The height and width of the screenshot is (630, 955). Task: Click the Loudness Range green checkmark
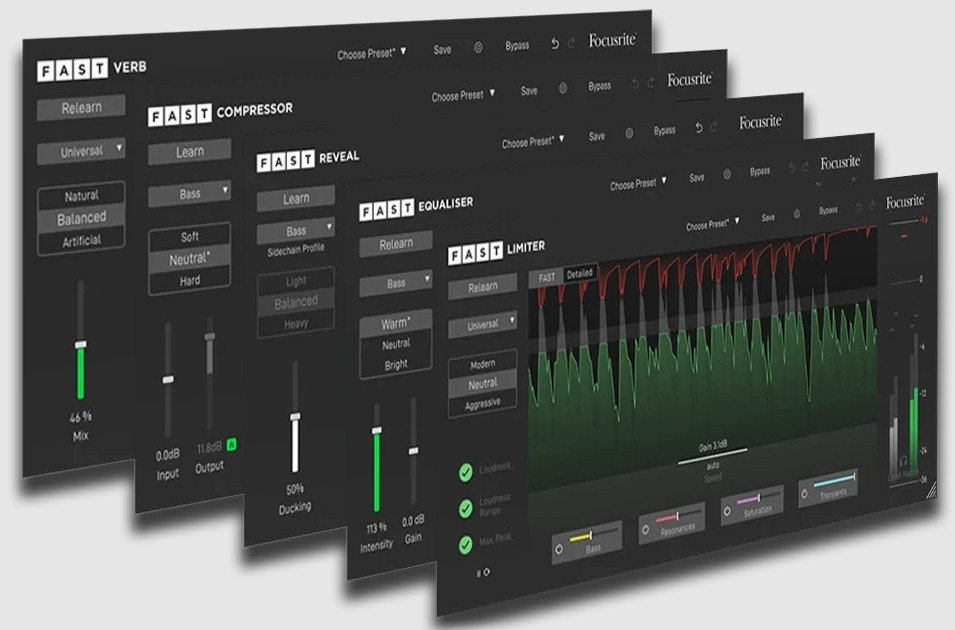pos(466,508)
